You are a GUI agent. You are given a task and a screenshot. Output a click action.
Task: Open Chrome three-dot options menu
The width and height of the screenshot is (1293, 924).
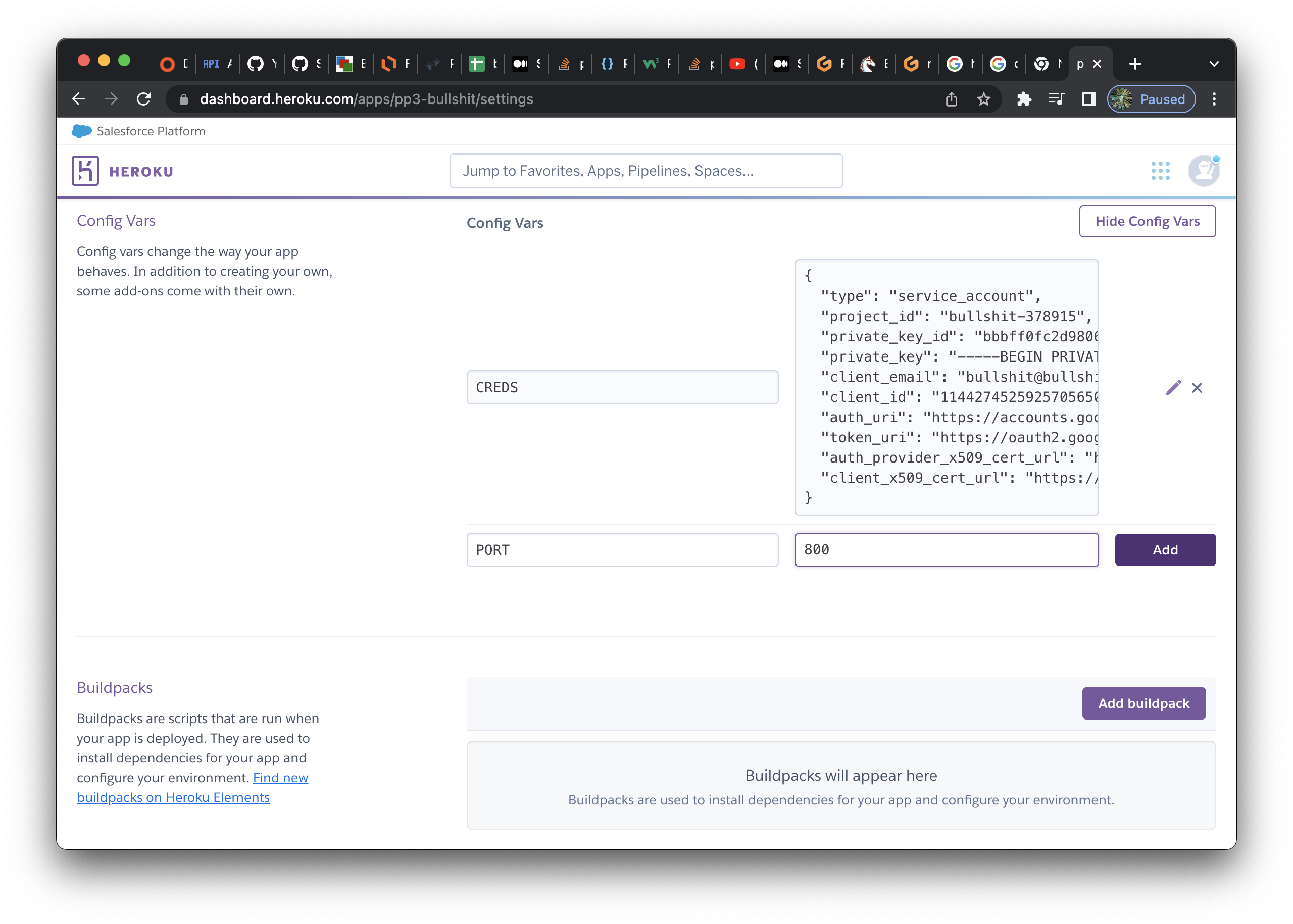pos(1214,99)
